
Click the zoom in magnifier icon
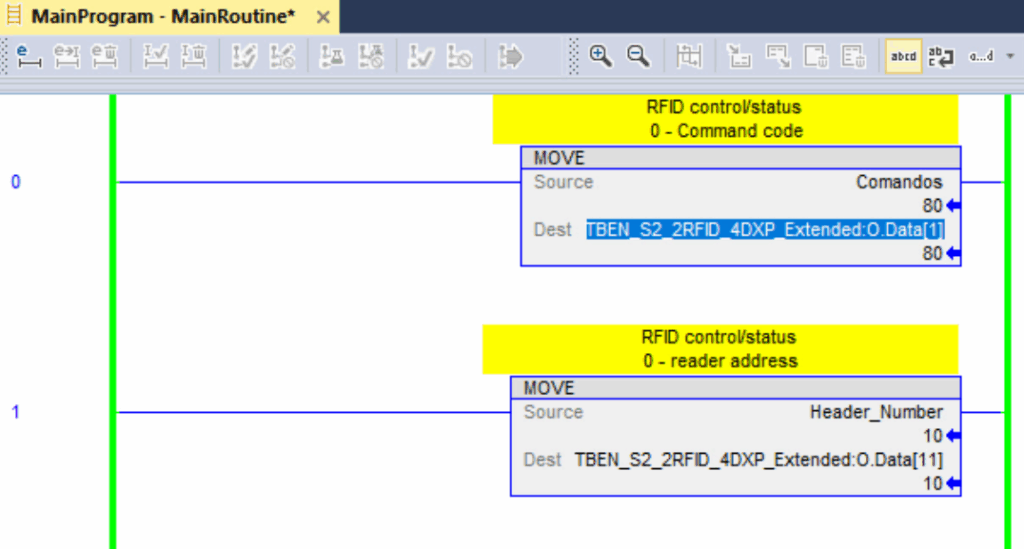pos(600,57)
